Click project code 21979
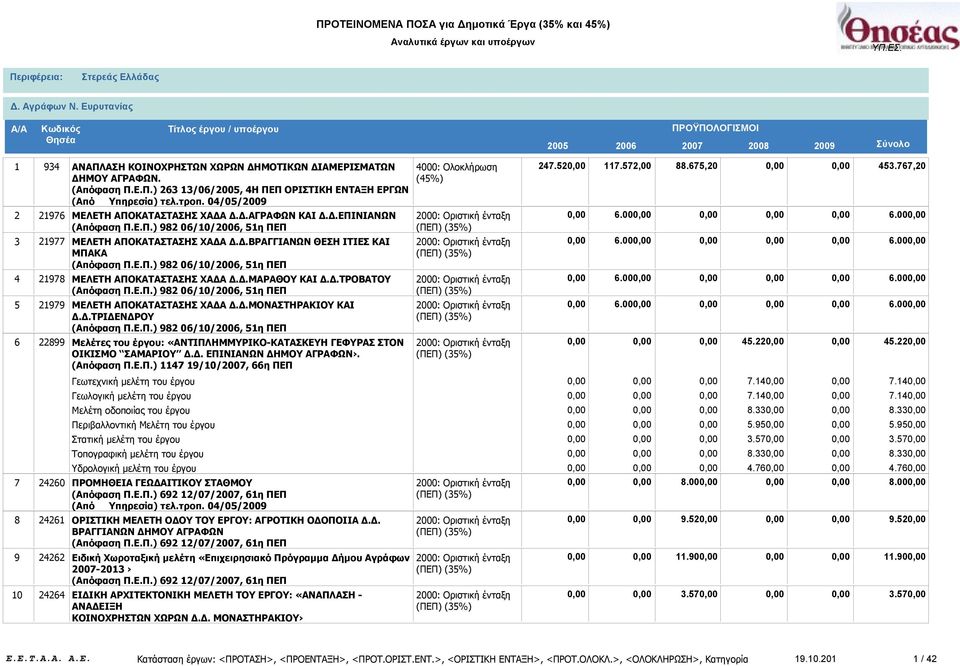Image resolution: width=960 pixels, height=666 pixels. (51, 304)
